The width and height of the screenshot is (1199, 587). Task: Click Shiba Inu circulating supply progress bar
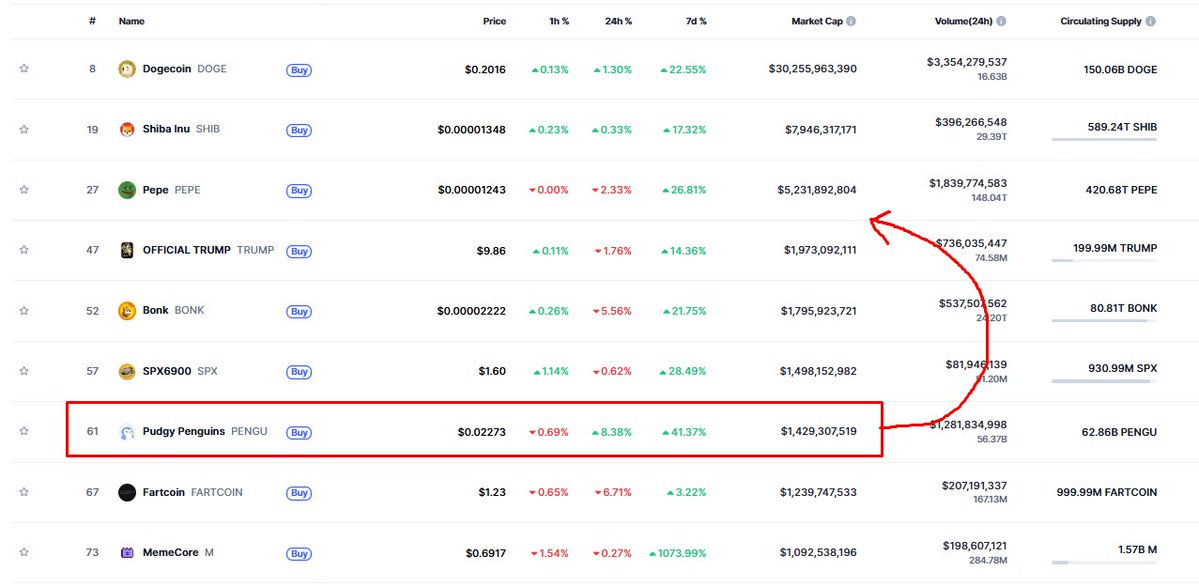pyautogui.click(x=1104, y=140)
